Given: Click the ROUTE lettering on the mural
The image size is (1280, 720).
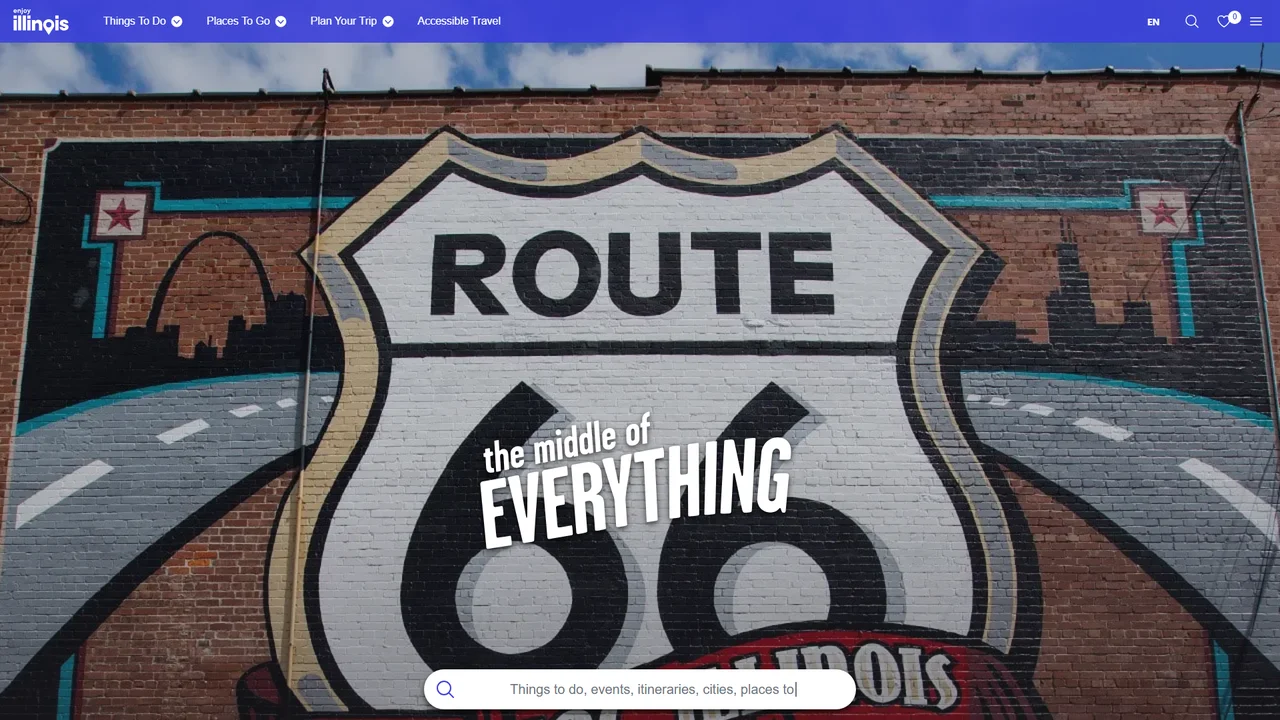Looking at the screenshot, I should pyautogui.click(x=631, y=273).
